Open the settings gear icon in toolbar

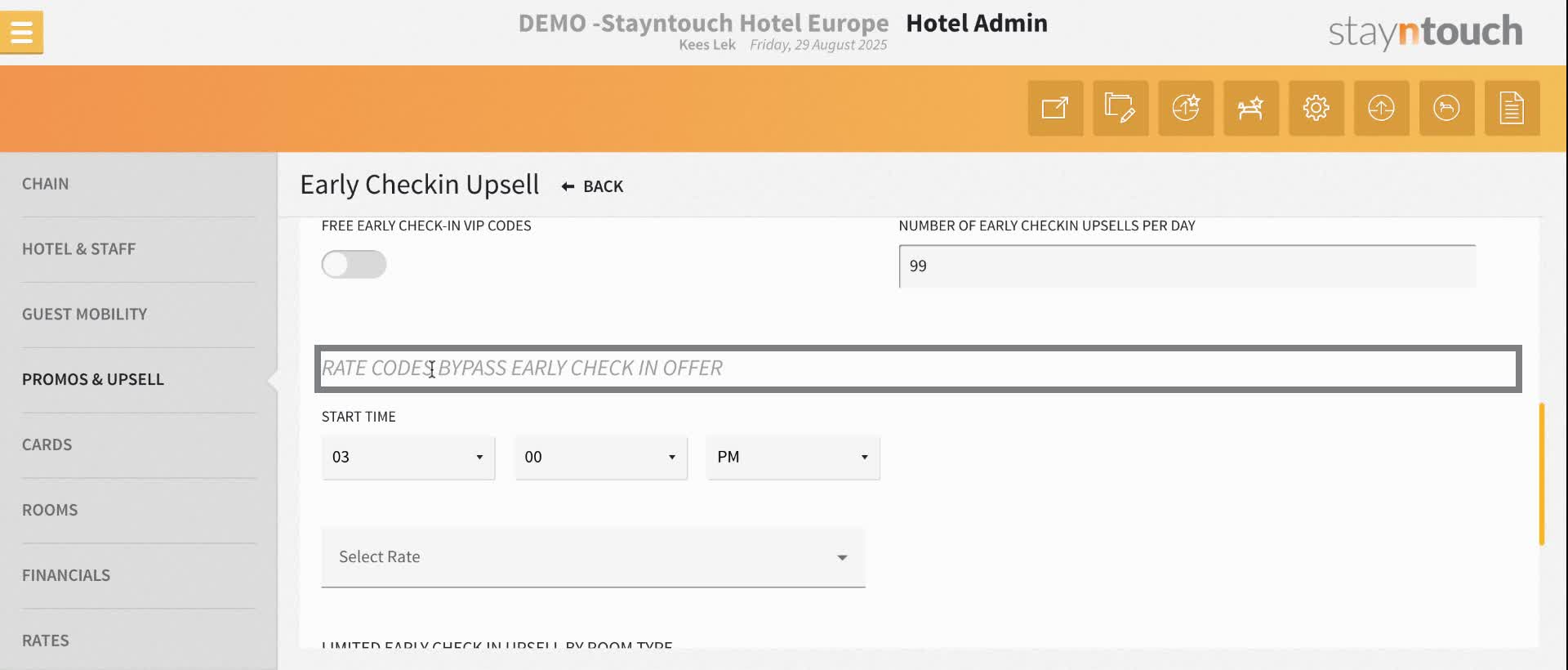coord(1316,108)
